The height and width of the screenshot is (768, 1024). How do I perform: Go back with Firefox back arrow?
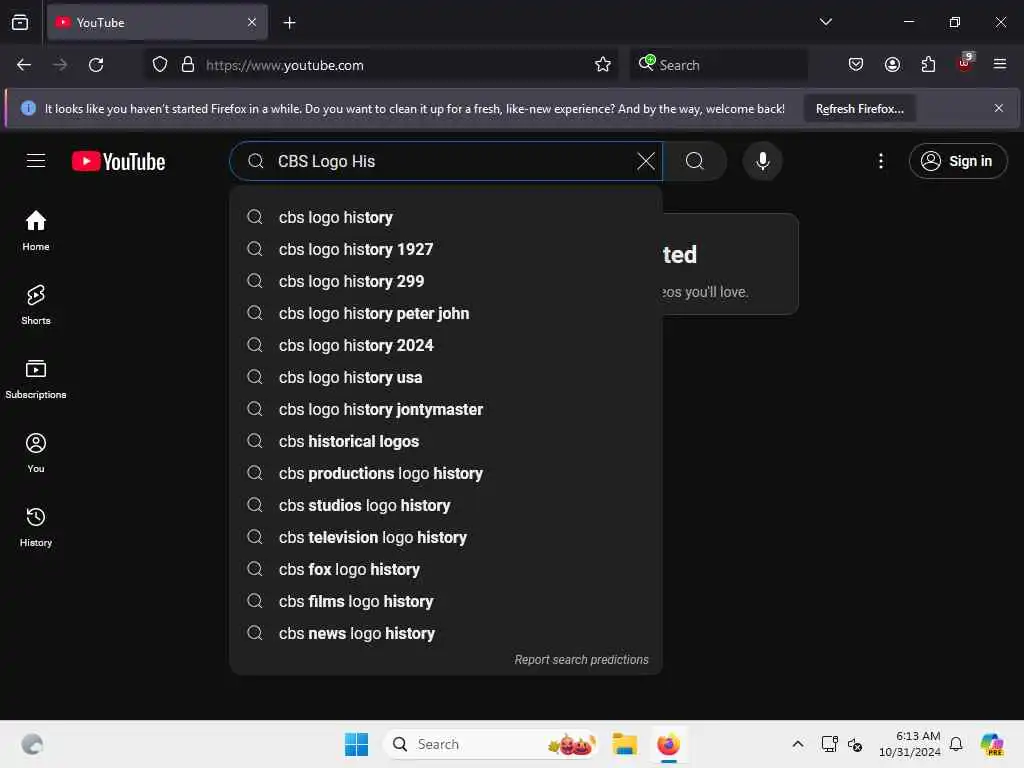tap(24, 65)
